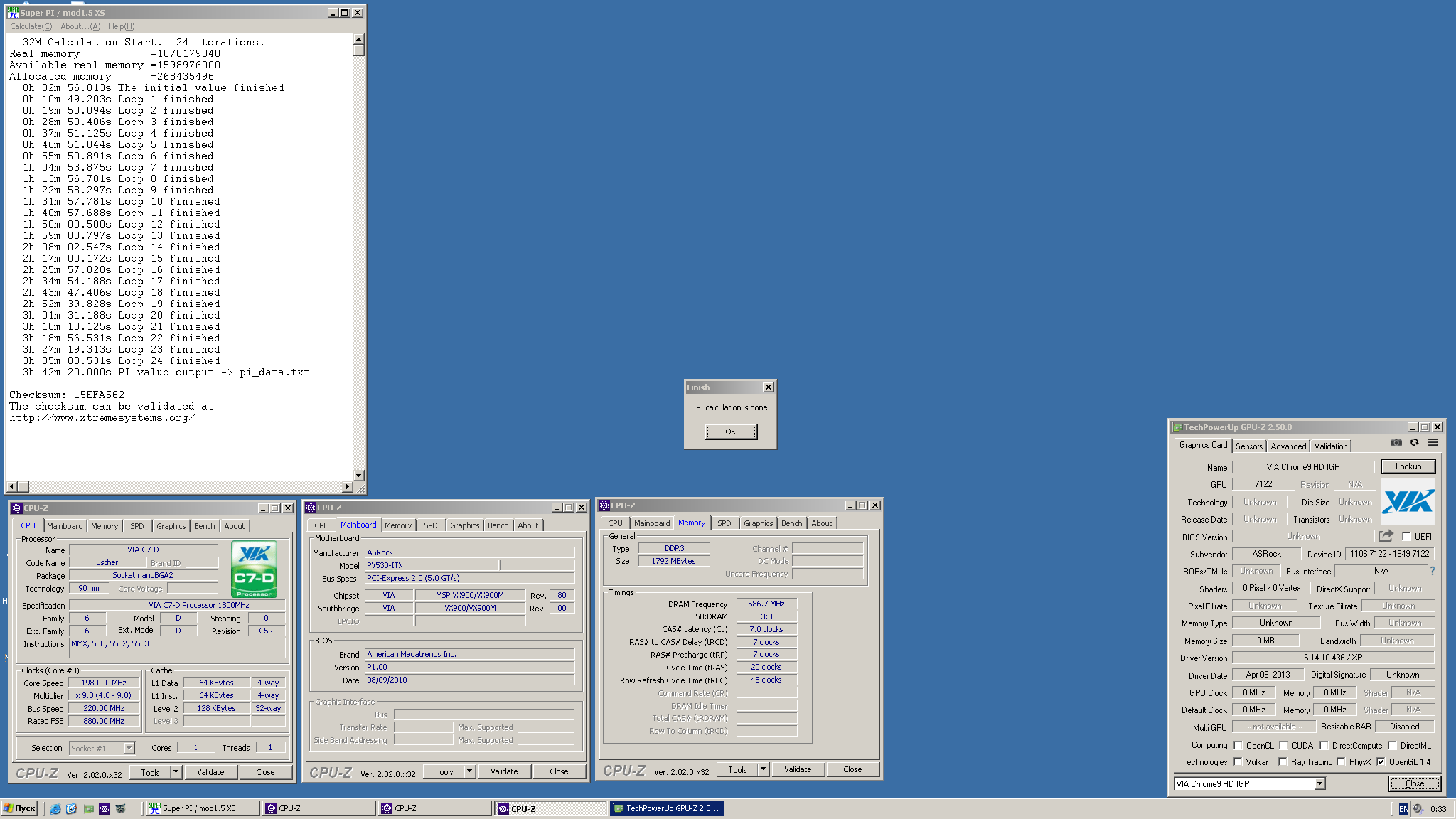
Task: Click the CPU-Z CPU window title bar icon
Action: 17,508
